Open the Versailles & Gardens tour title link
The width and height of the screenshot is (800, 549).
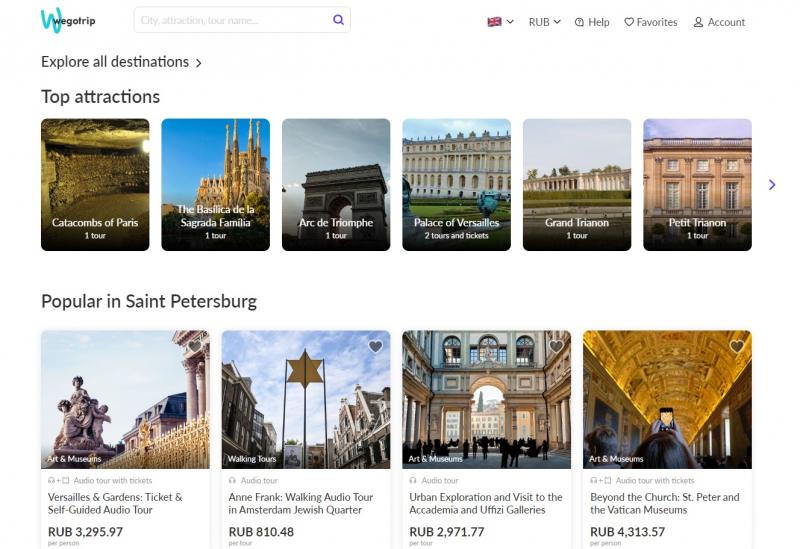coord(115,503)
